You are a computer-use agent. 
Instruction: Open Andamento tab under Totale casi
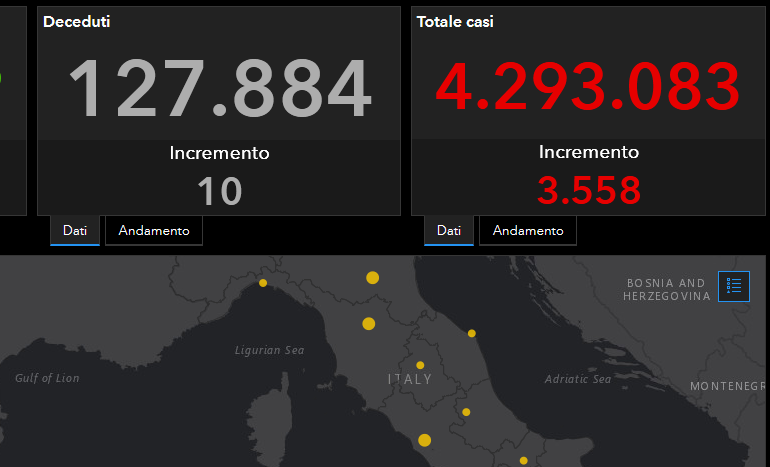(528, 231)
